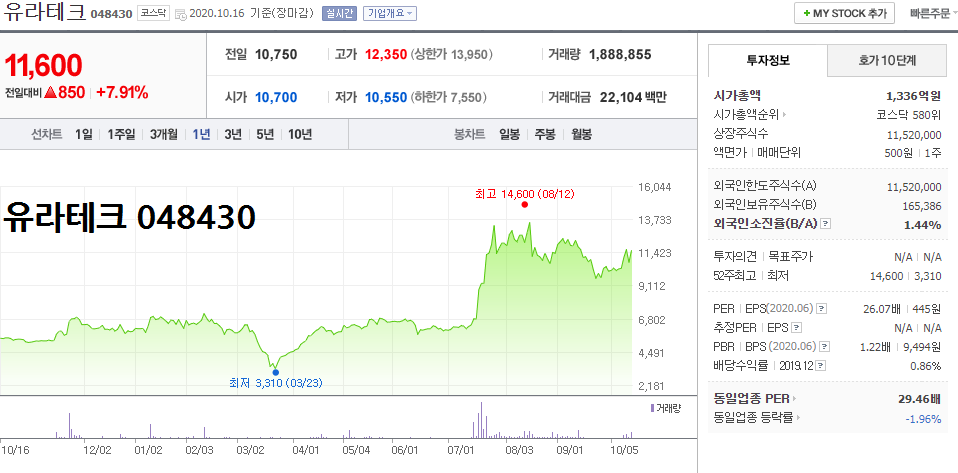Image resolution: width=958 pixels, height=473 pixels.
Task: Select the 1일 line chart period
Action: click(84, 134)
